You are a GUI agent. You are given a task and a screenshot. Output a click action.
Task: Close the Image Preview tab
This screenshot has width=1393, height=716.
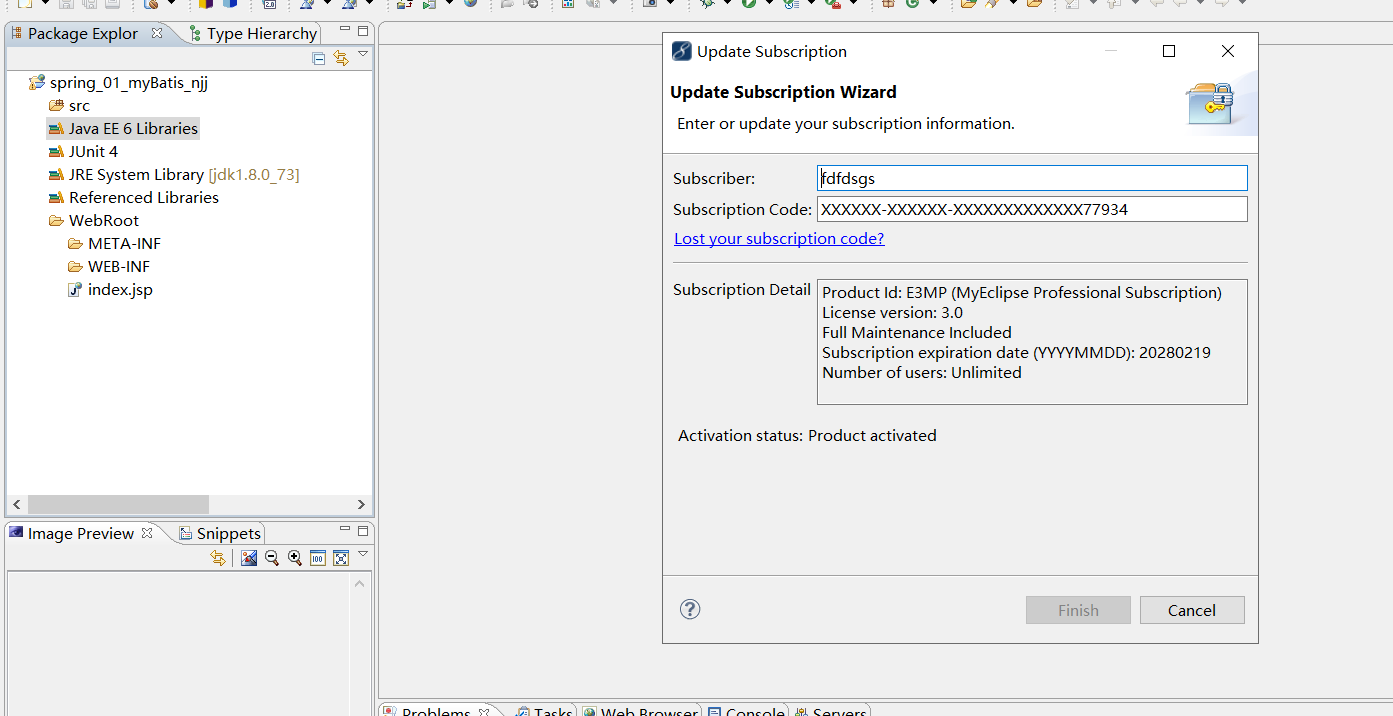point(147,533)
